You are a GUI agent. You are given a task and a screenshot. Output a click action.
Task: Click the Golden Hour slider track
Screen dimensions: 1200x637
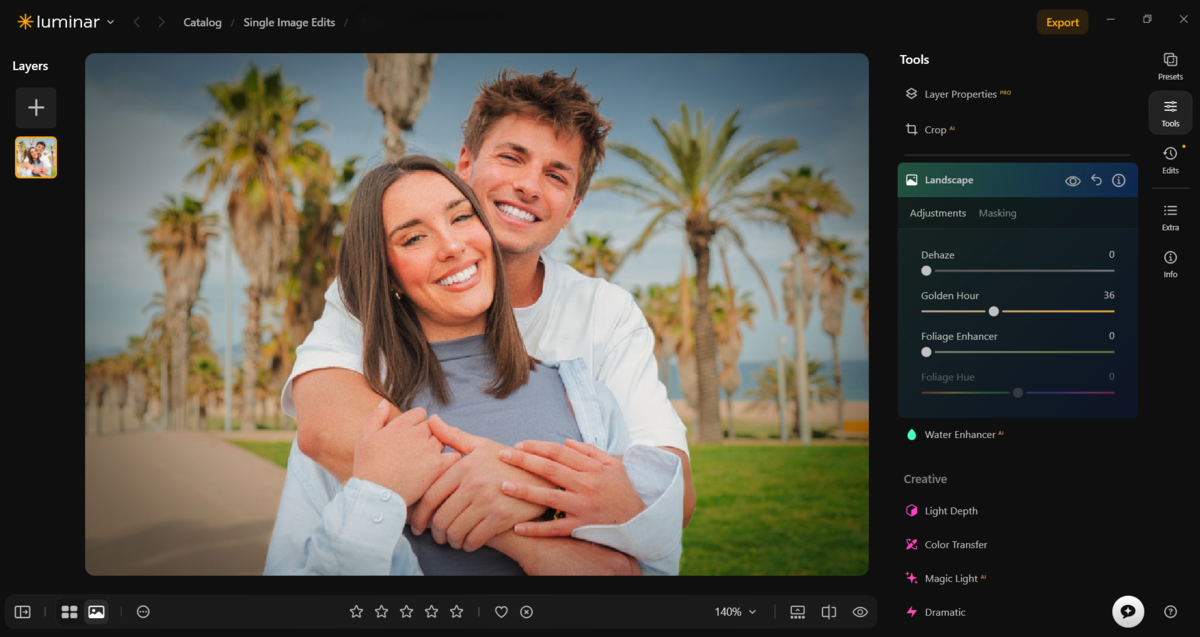[x=1018, y=311]
